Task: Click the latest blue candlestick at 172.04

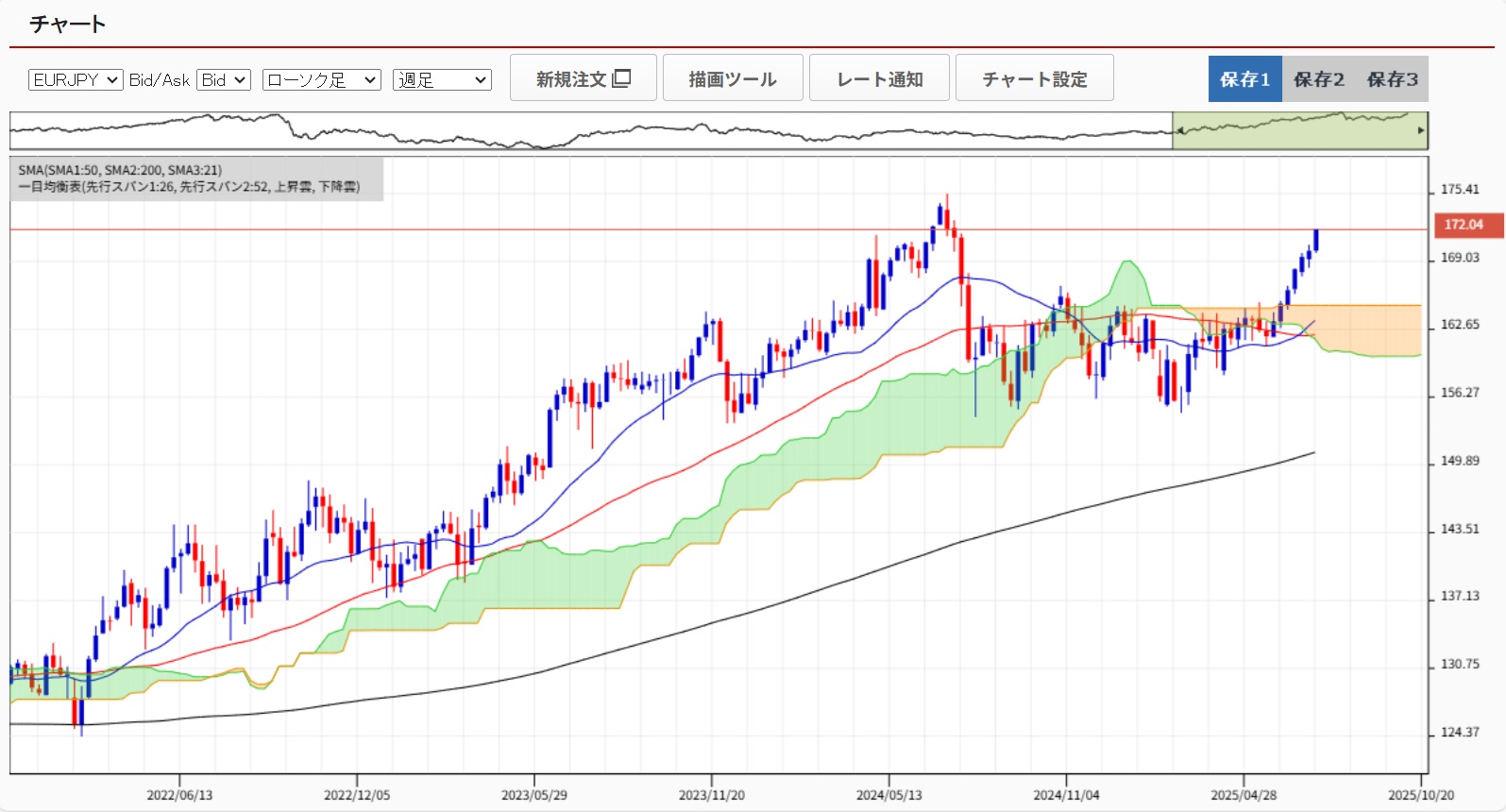Action: click(x=1316, y=240)
